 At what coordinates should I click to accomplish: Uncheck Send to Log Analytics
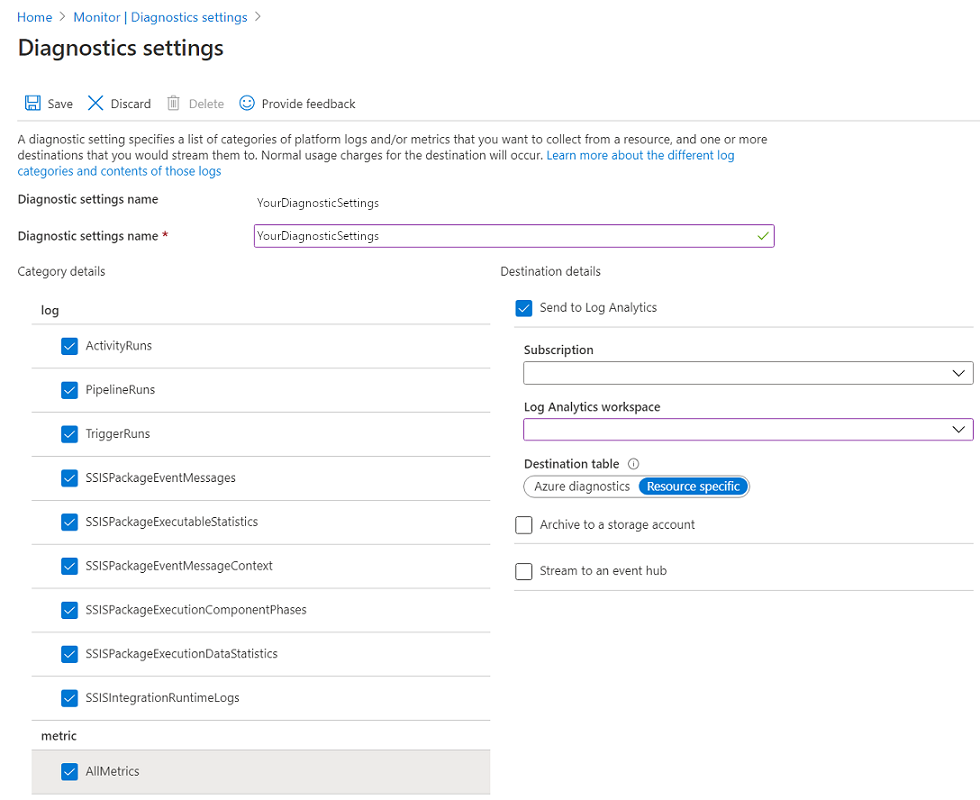coord(523,308)
